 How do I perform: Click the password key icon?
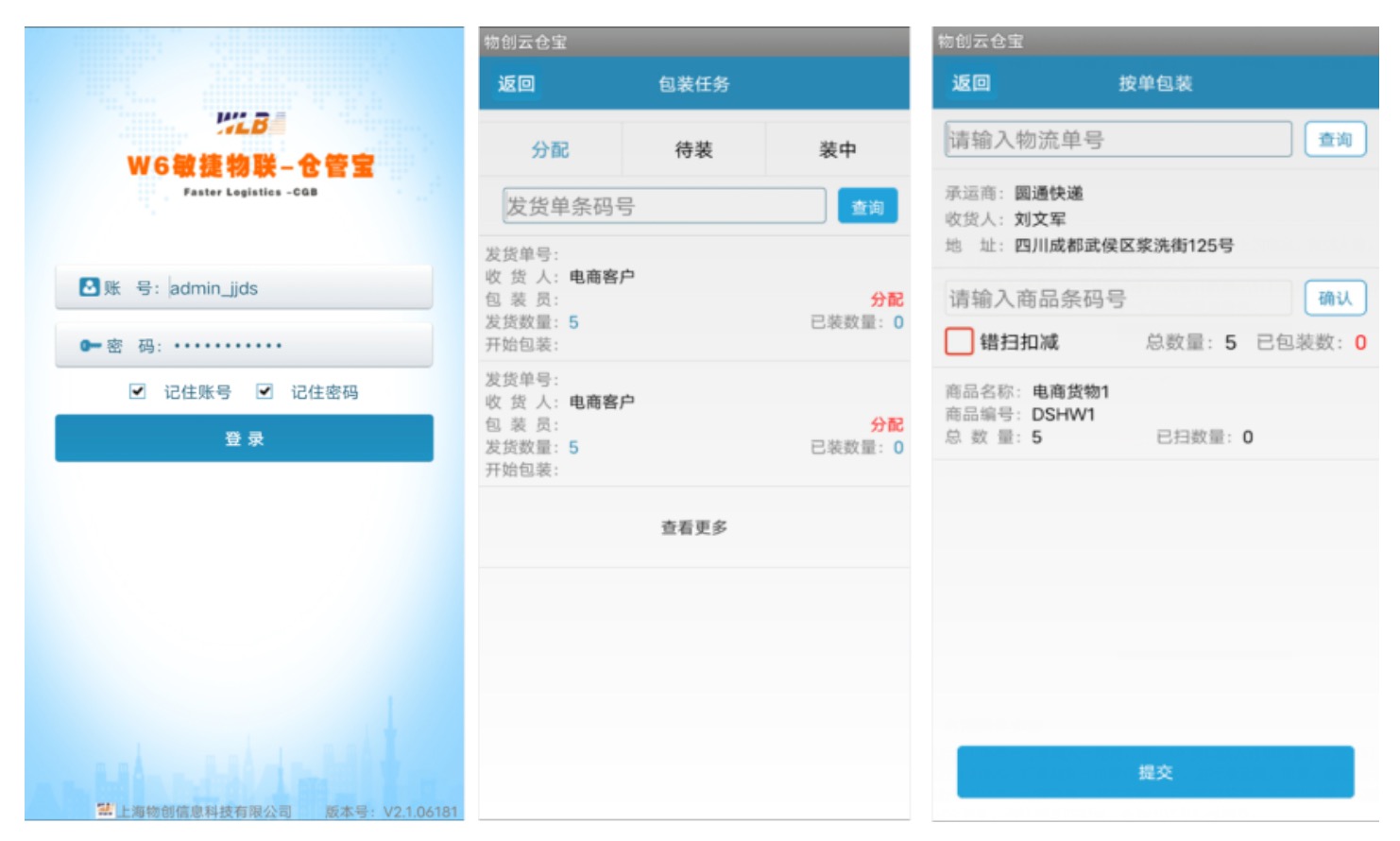90,346
